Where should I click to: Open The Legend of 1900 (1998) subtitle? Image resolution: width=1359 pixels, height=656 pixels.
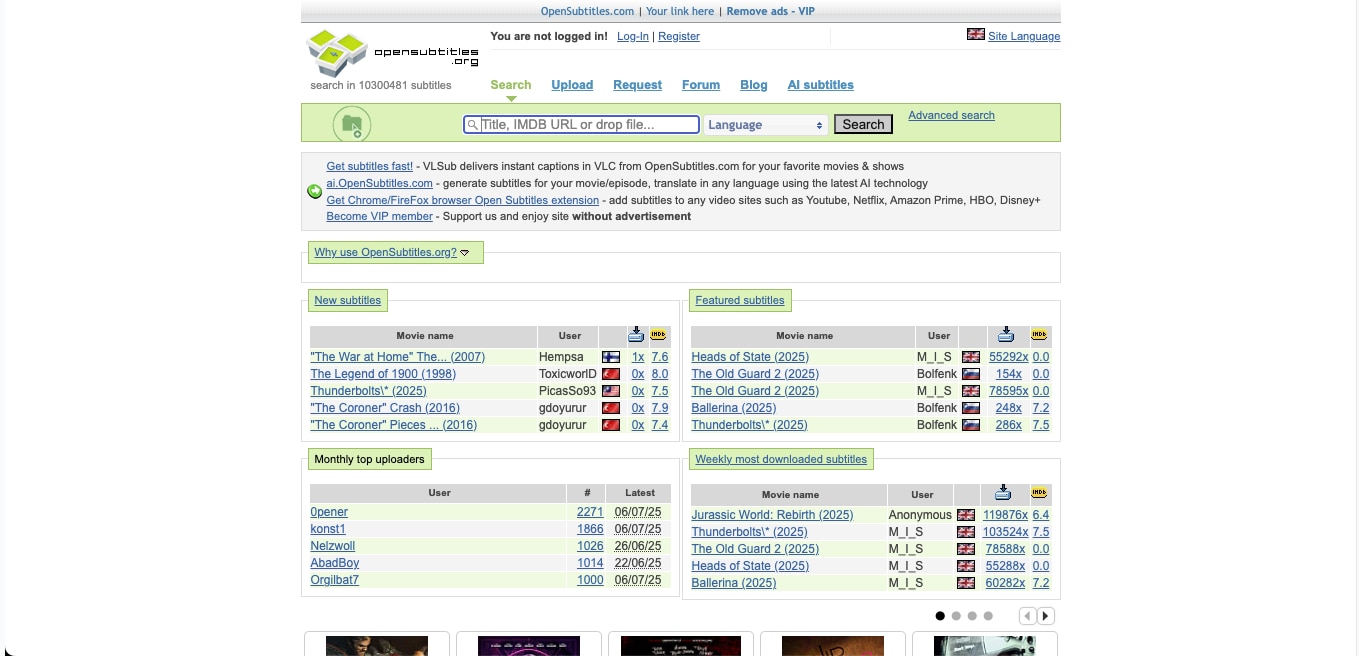[383, 374]
